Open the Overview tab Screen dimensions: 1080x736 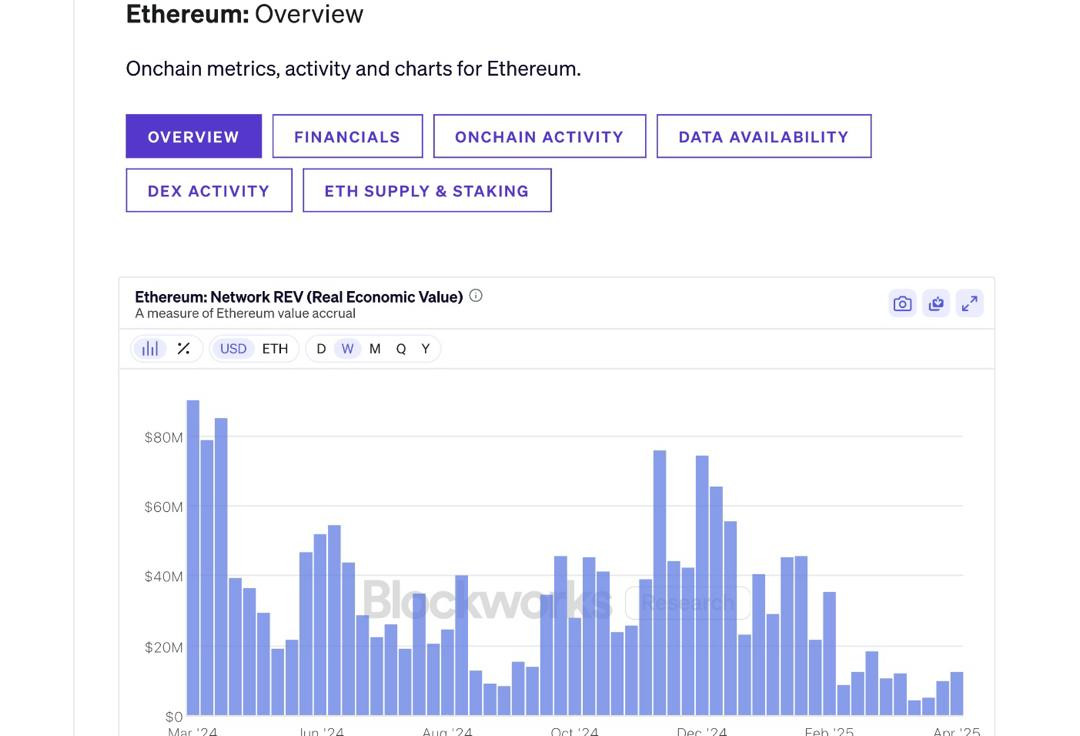(194, 137)
